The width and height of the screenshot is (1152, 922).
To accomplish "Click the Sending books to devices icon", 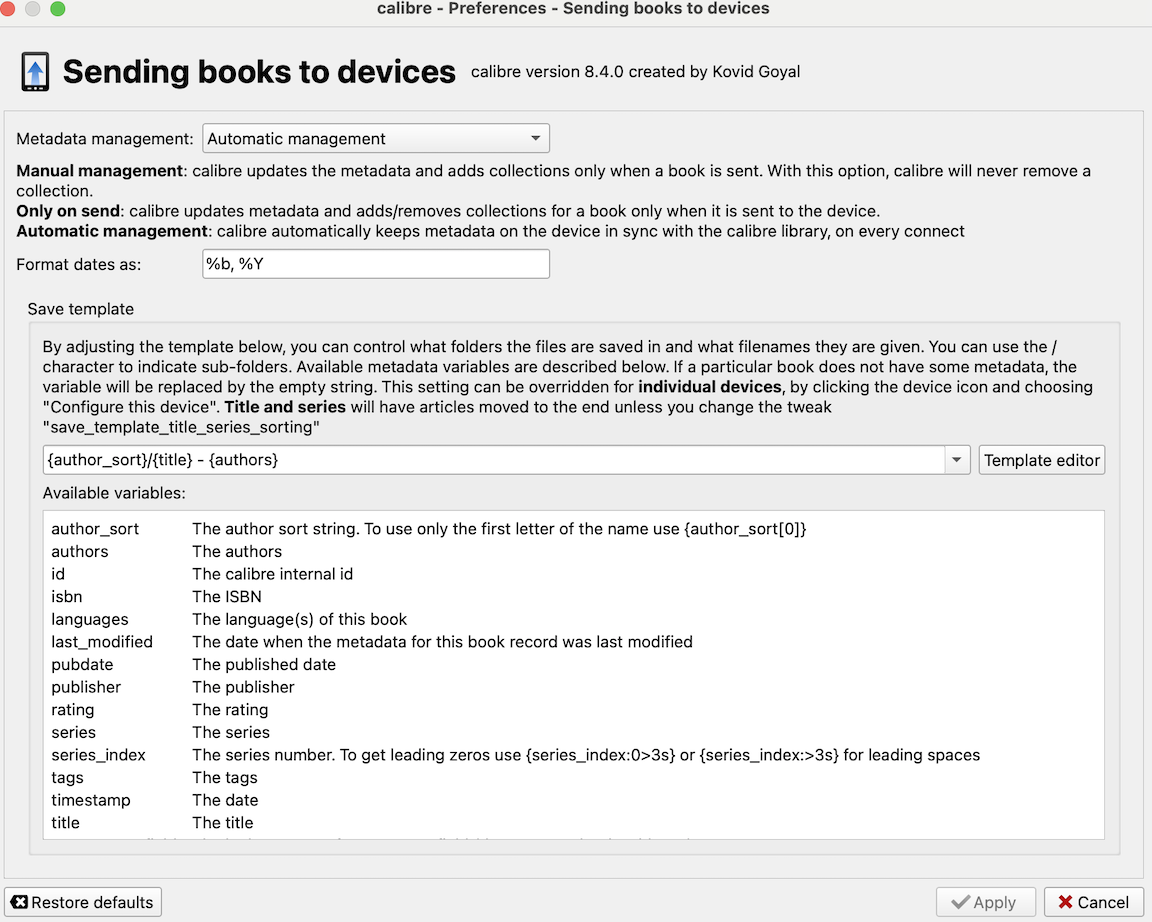I will tap(35, 73).
